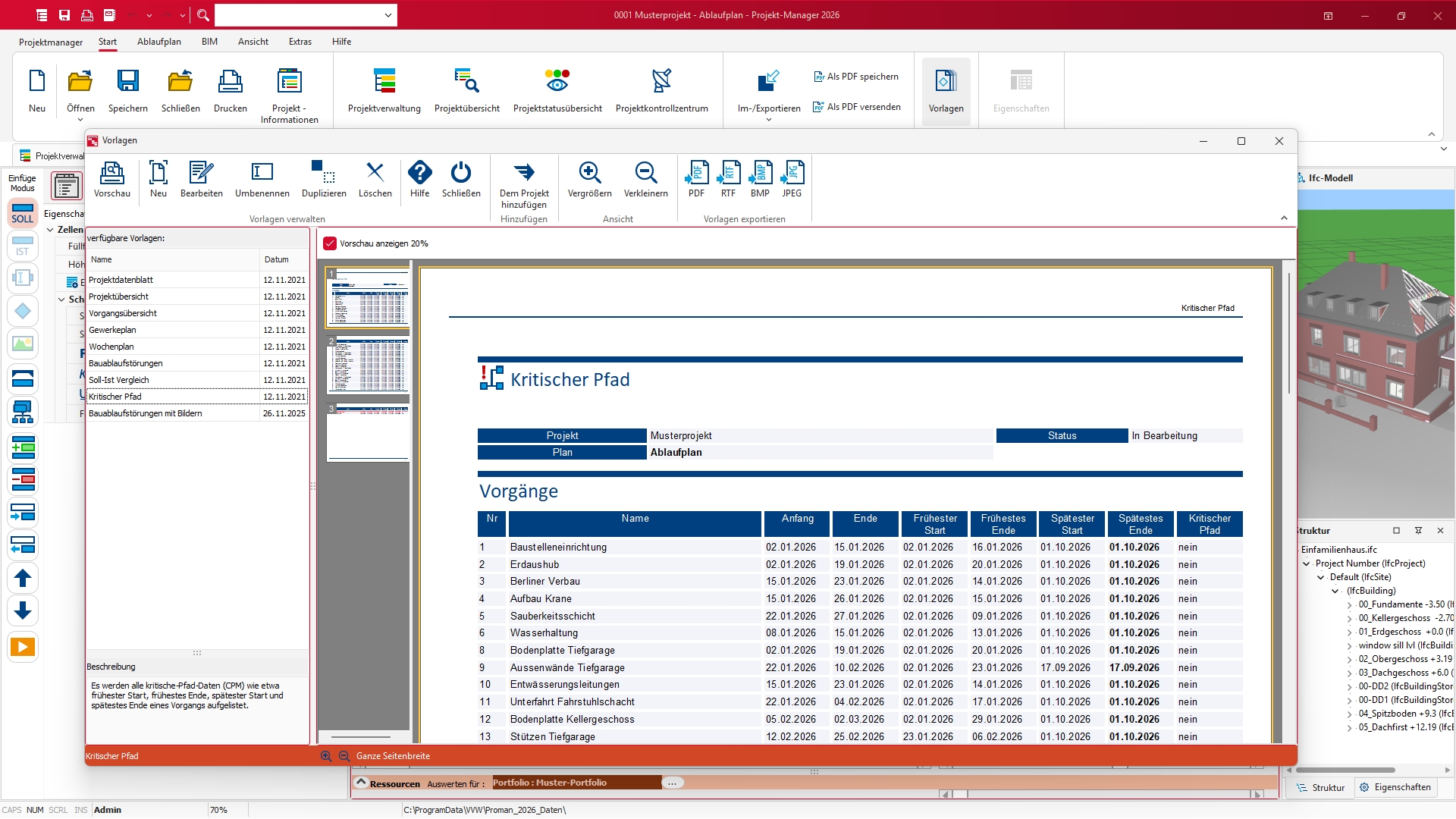Click the Vergrößern zoom-in icon
The height and width of the screenshot is (819, 1456).
(x=589, y=173)
